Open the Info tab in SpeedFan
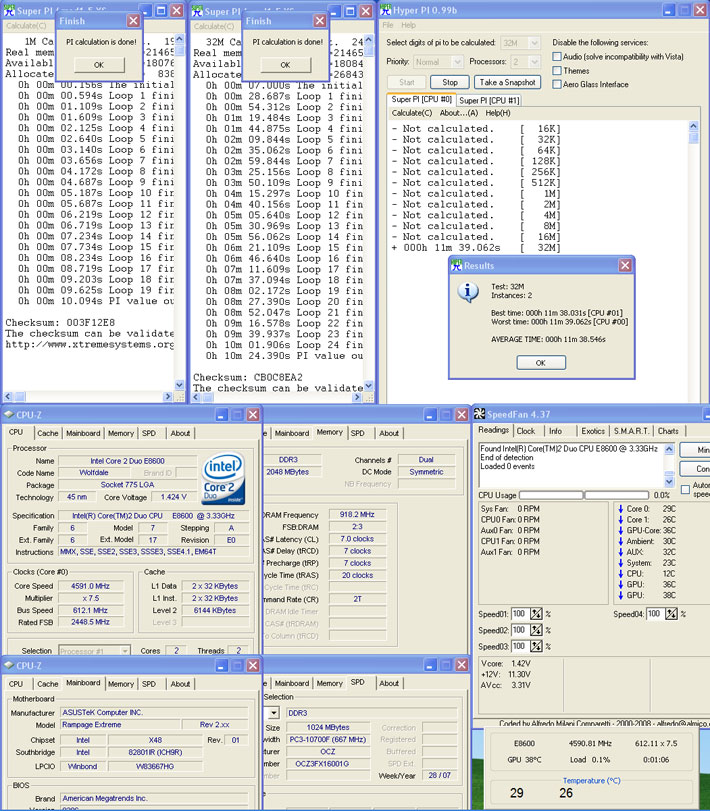 (555, 431)
